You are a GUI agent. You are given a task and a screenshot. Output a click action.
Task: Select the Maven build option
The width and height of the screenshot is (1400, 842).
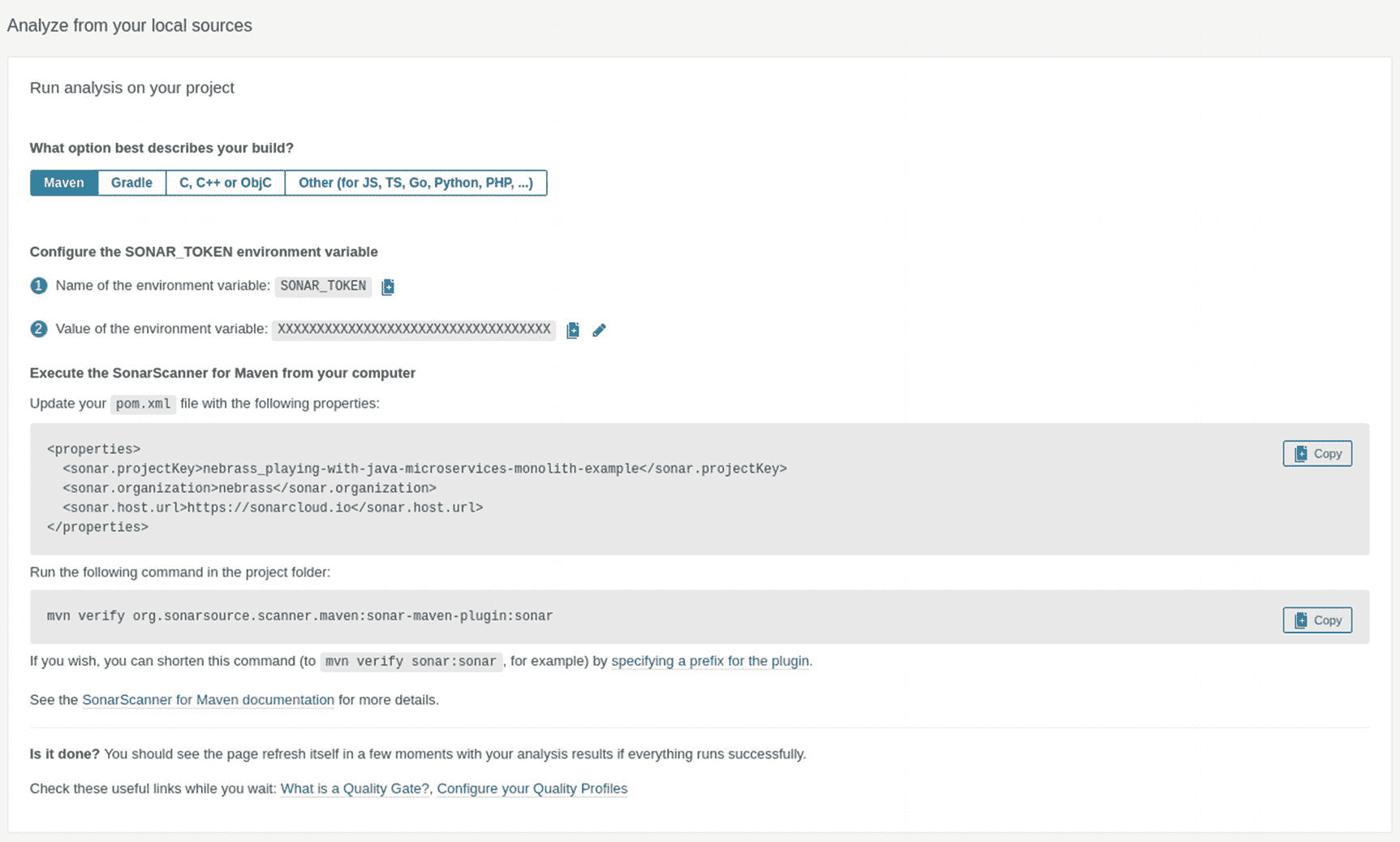64,183
